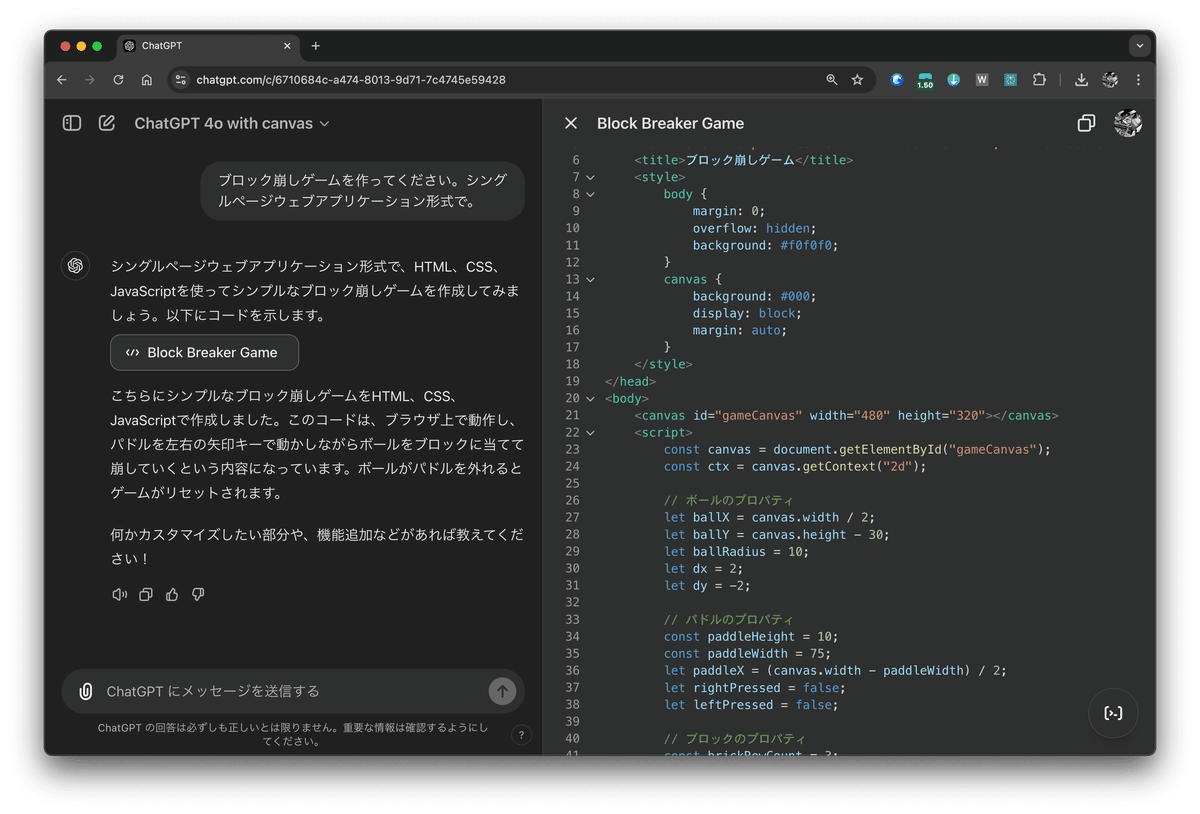
Task: Attach a file with the paperclip icon
Action: tap(86, 691)
